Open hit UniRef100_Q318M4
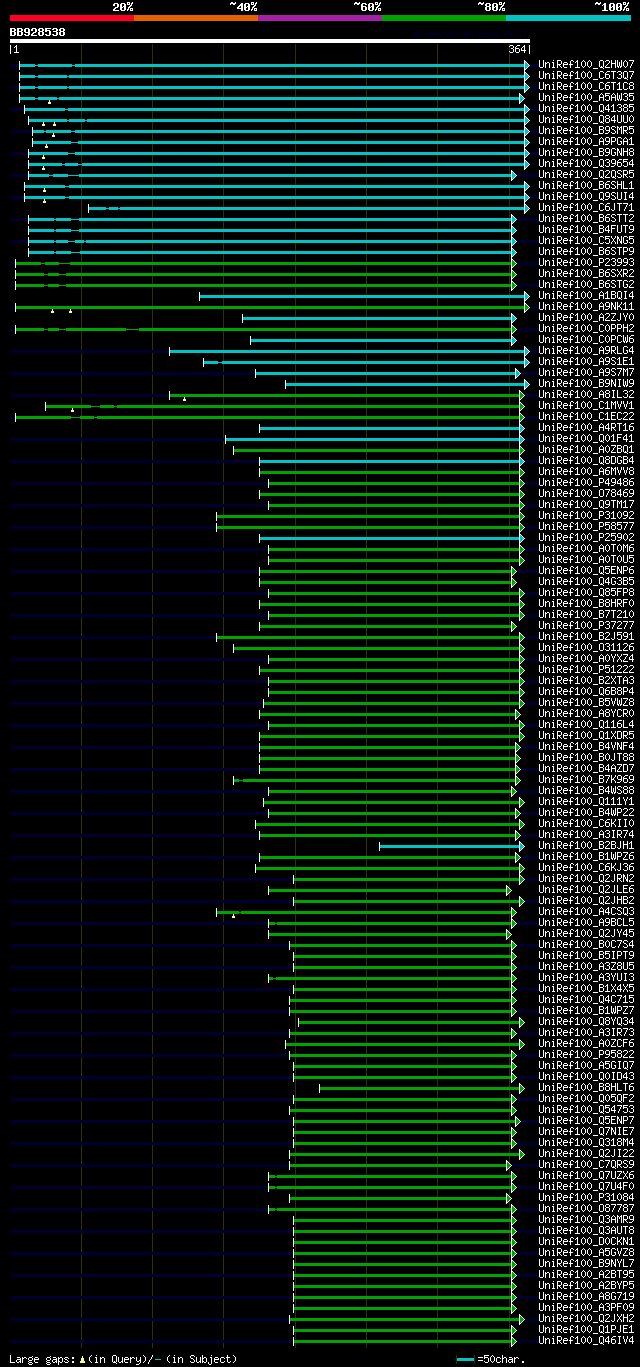 (x=586, y=1142)
